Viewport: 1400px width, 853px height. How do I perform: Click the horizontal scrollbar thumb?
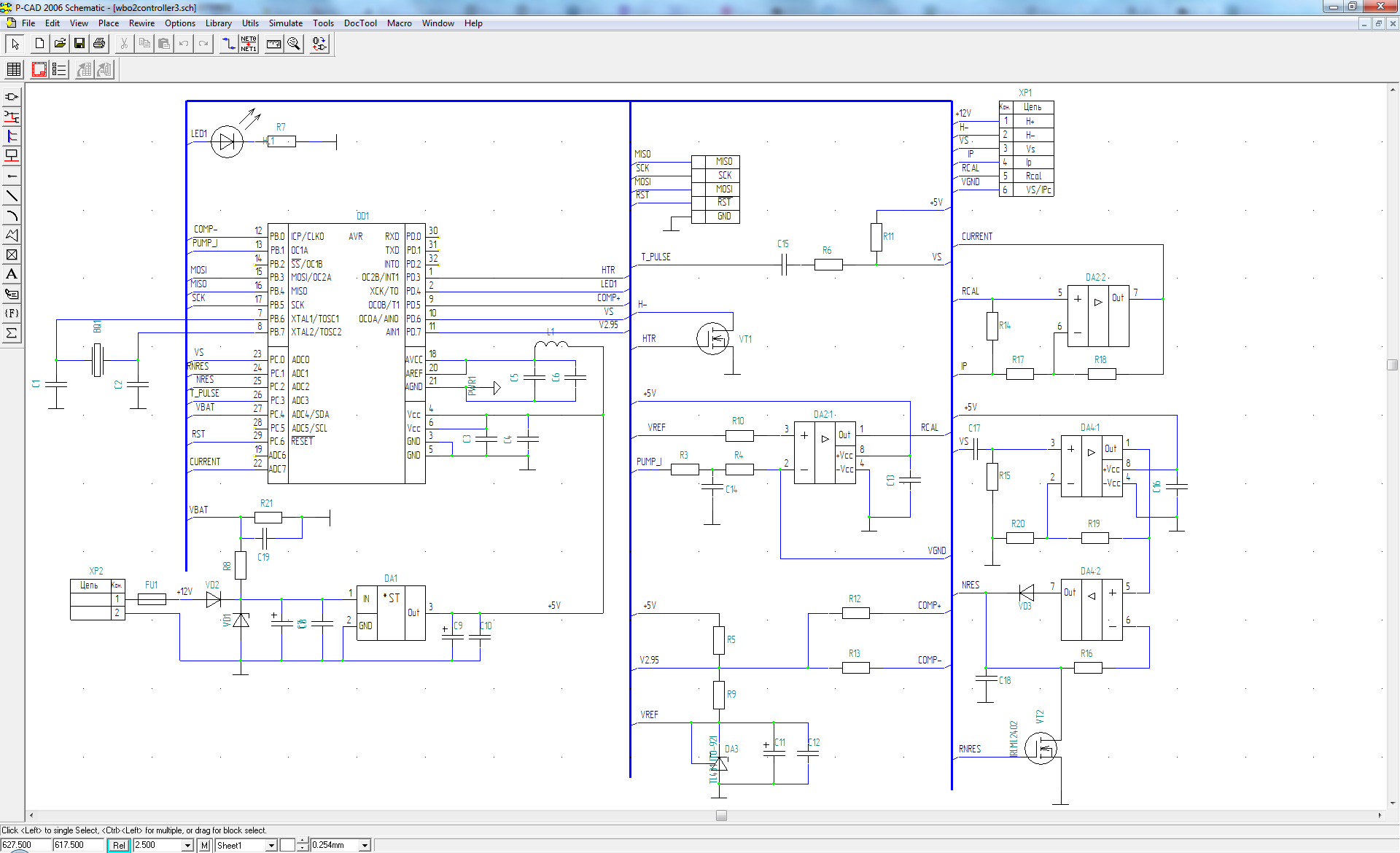coord(721,816)
